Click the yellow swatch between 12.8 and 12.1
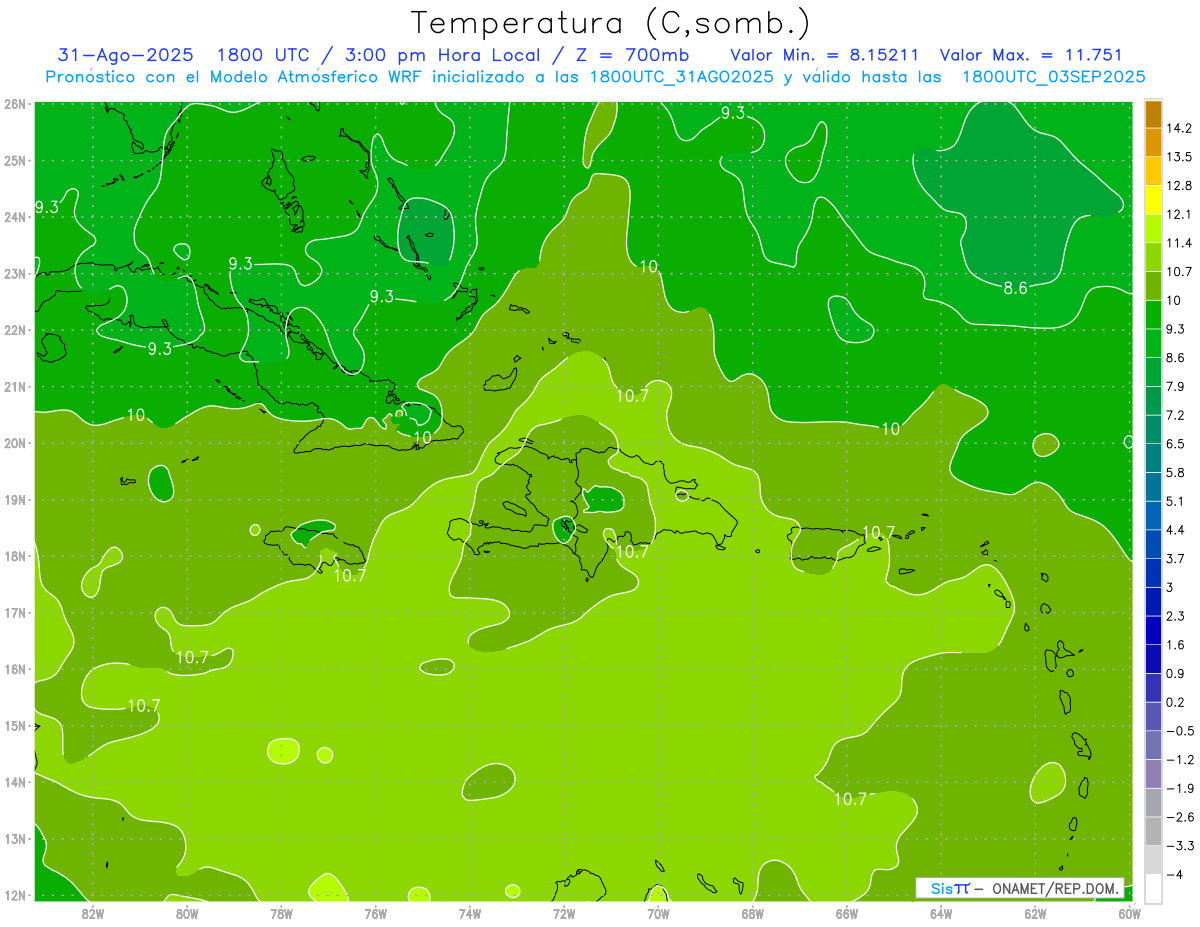Screen dimensions: 1200x927 click(1153, 200)
